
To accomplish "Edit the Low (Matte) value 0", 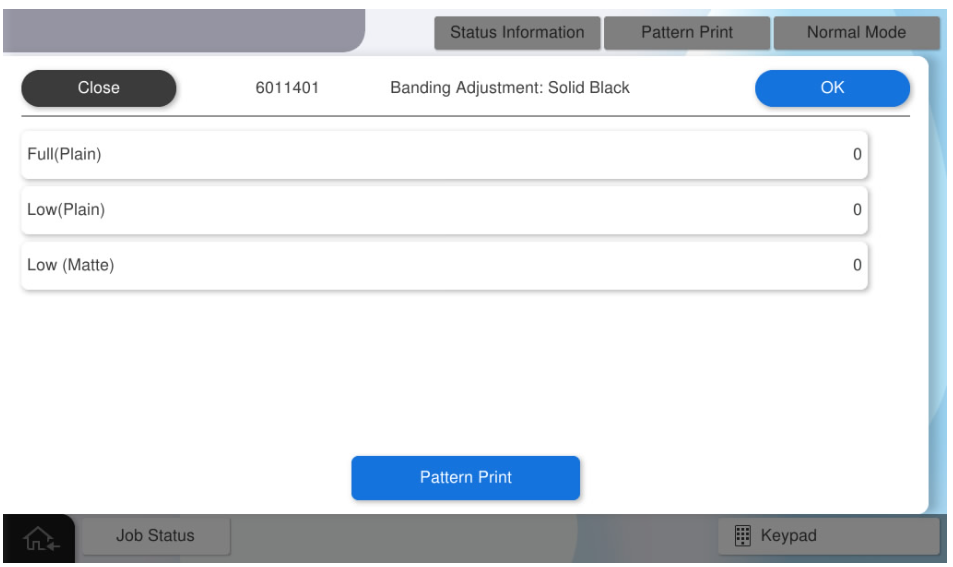I will coord(856,265).
